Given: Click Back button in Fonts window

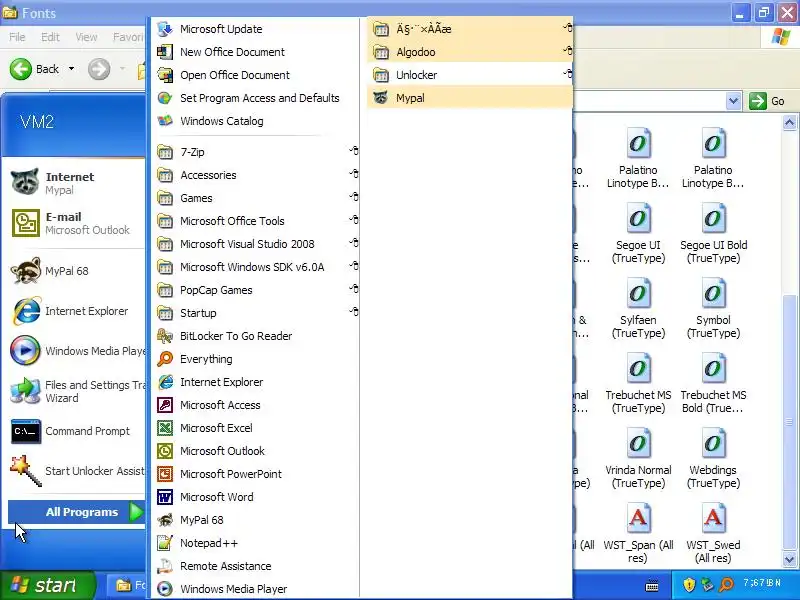Looking at the screenshot, I should click(35, 69).
